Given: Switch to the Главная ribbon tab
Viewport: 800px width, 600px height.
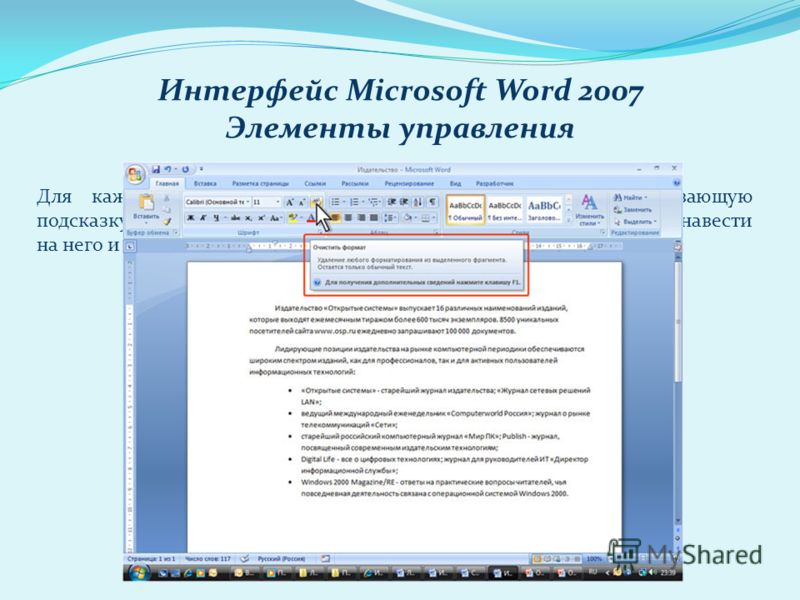Looking at the screenshot, I should [167, 184].
